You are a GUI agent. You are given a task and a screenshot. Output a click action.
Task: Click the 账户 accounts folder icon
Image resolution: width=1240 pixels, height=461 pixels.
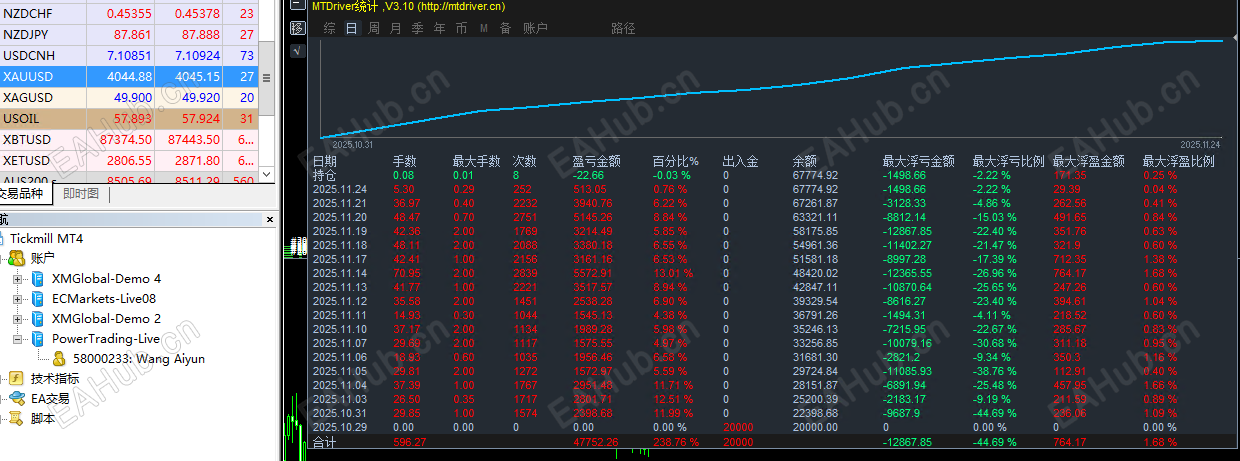coord(16,258)
